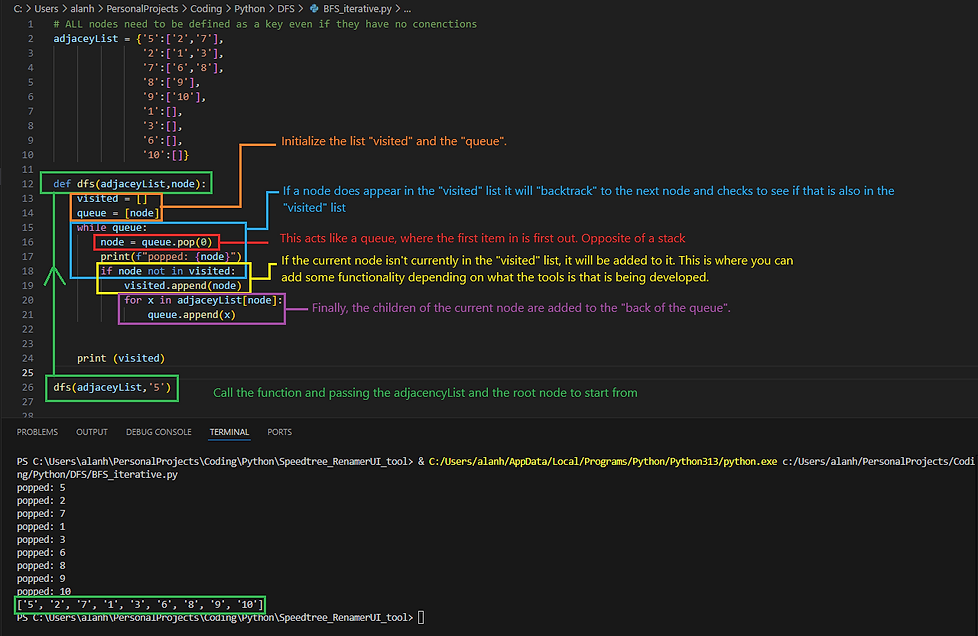Image resolution: width=978 pixels, height=636 pixels.
Task: Click the visited.append(node) line
Action: [183, 286]
